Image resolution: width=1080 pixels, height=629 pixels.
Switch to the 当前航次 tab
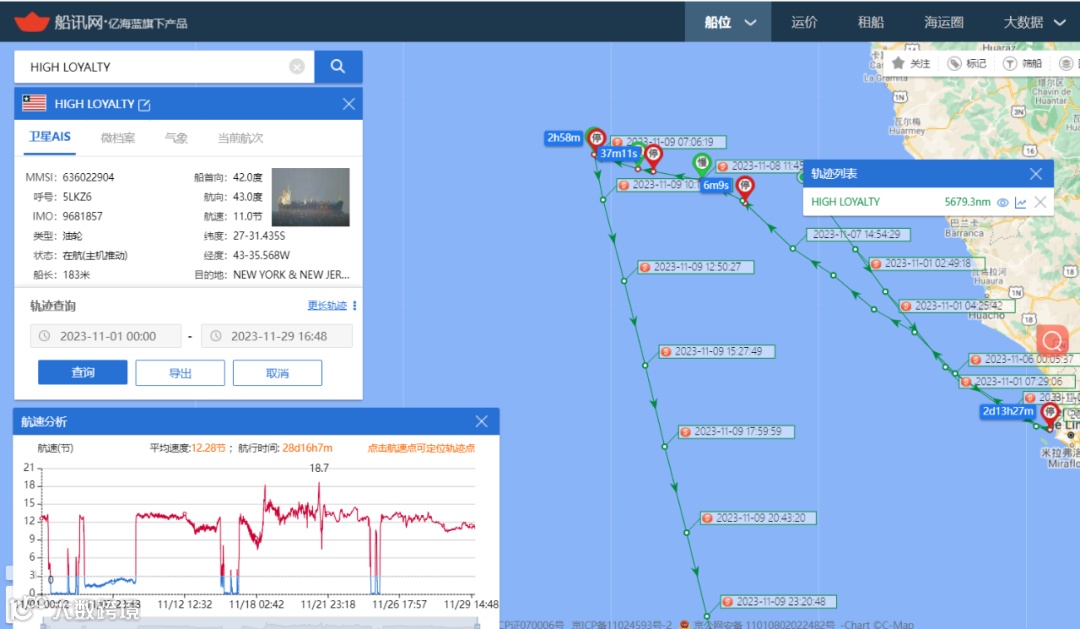click(240, 138)
